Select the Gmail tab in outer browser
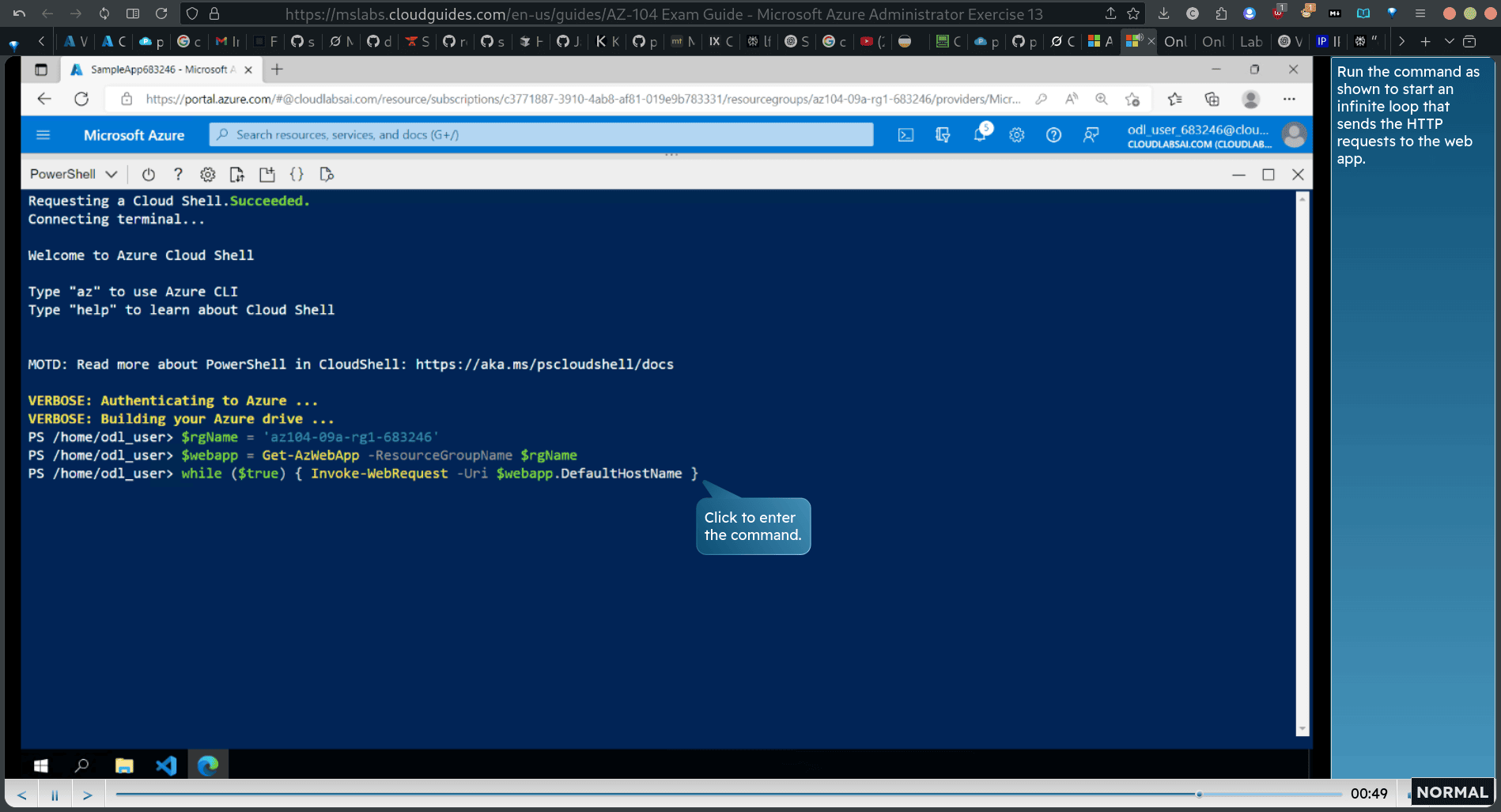 click(227, 41)
